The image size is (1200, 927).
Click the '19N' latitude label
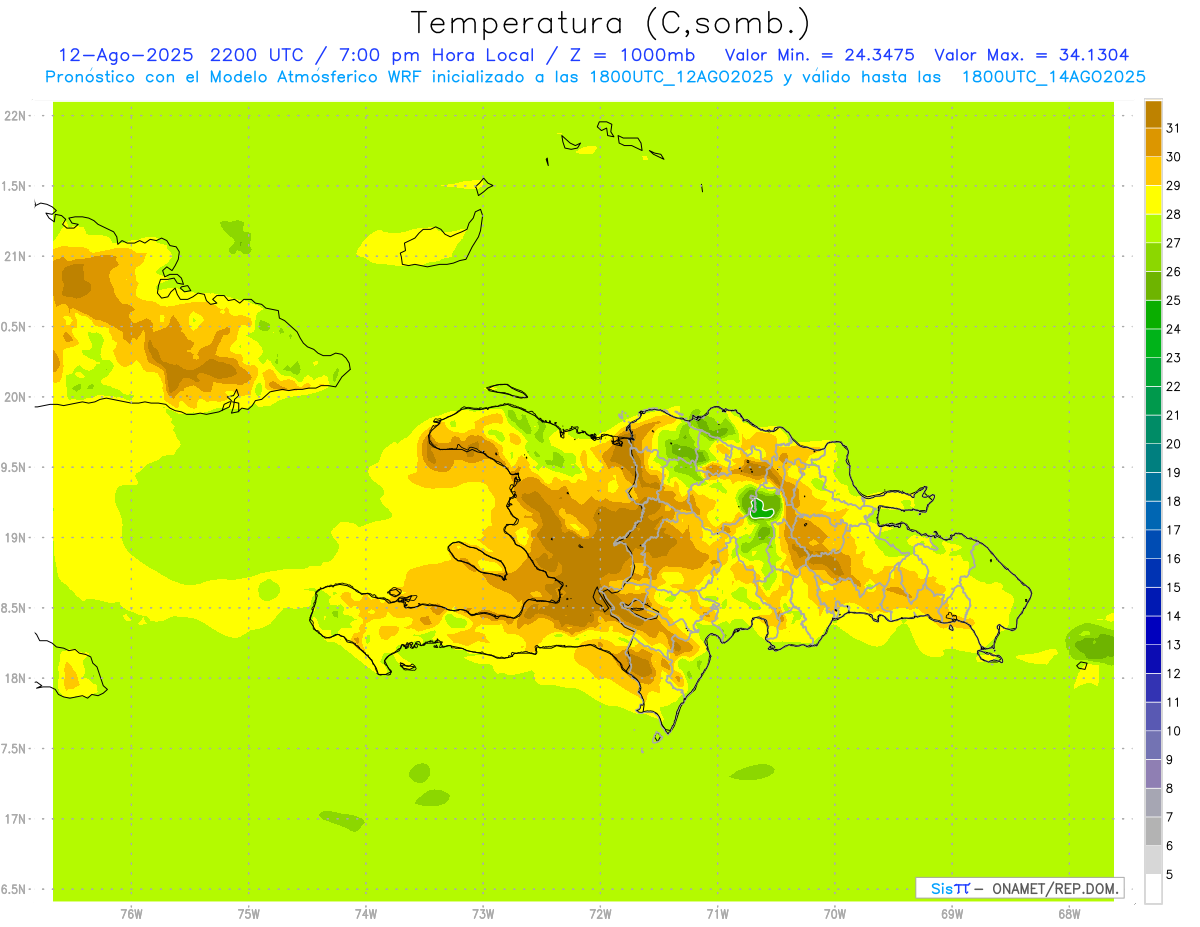pyautogui.click(x=16, y=538)
